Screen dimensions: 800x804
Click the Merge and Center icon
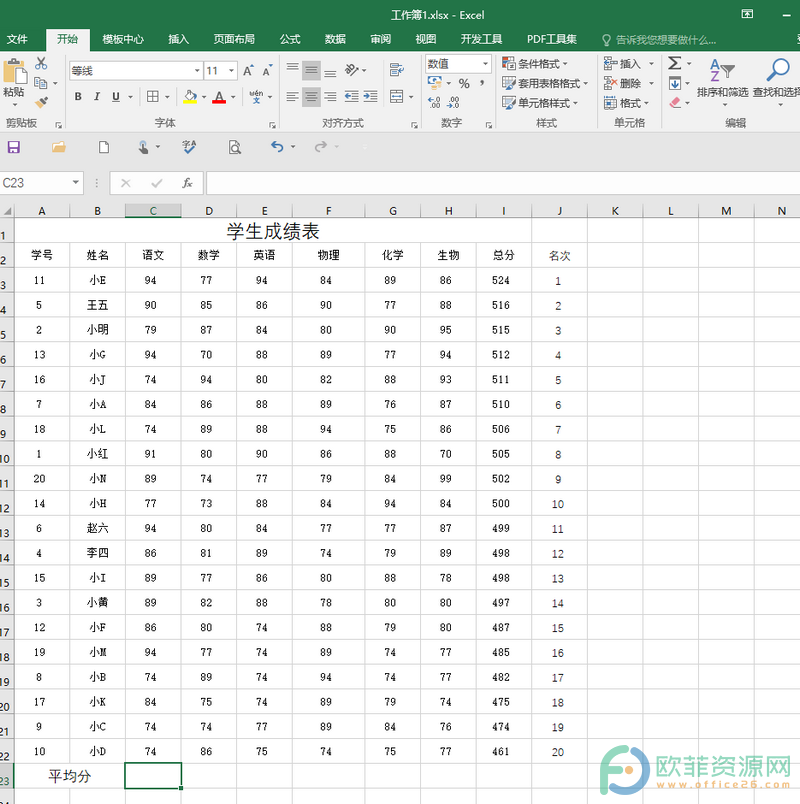click(396, 96)
